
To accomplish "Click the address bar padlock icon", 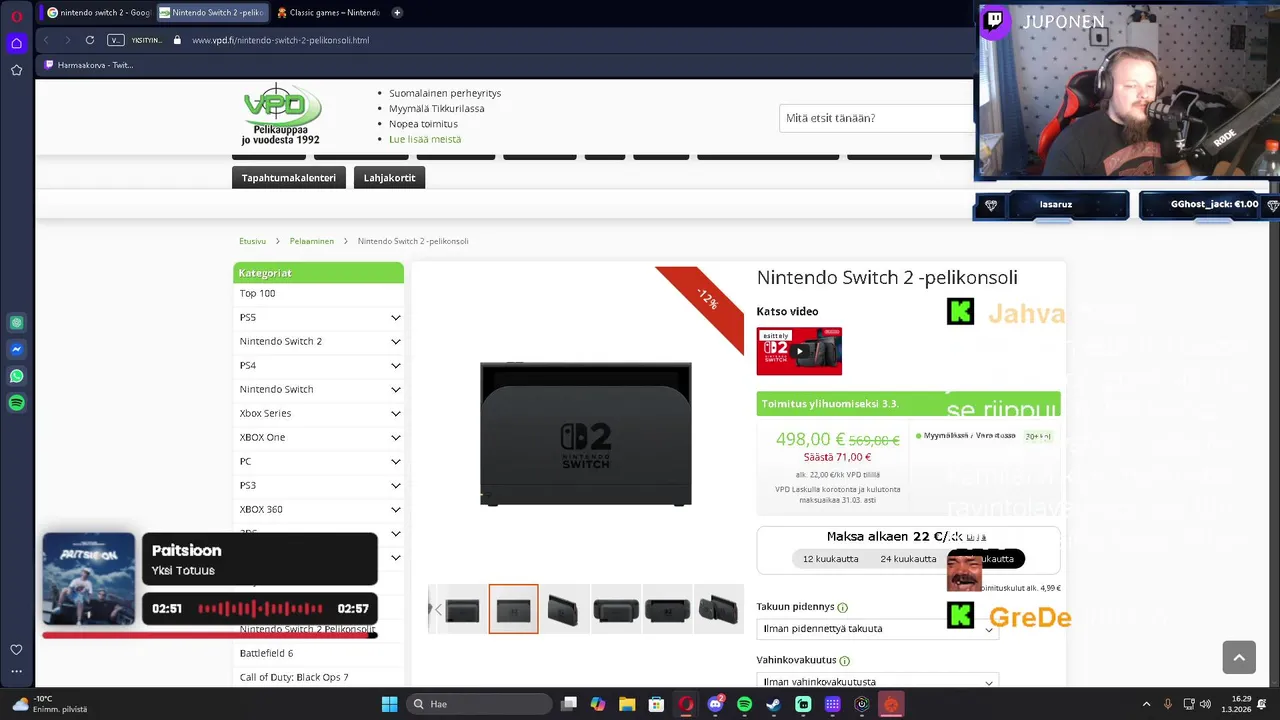I will tap(177, 40).
